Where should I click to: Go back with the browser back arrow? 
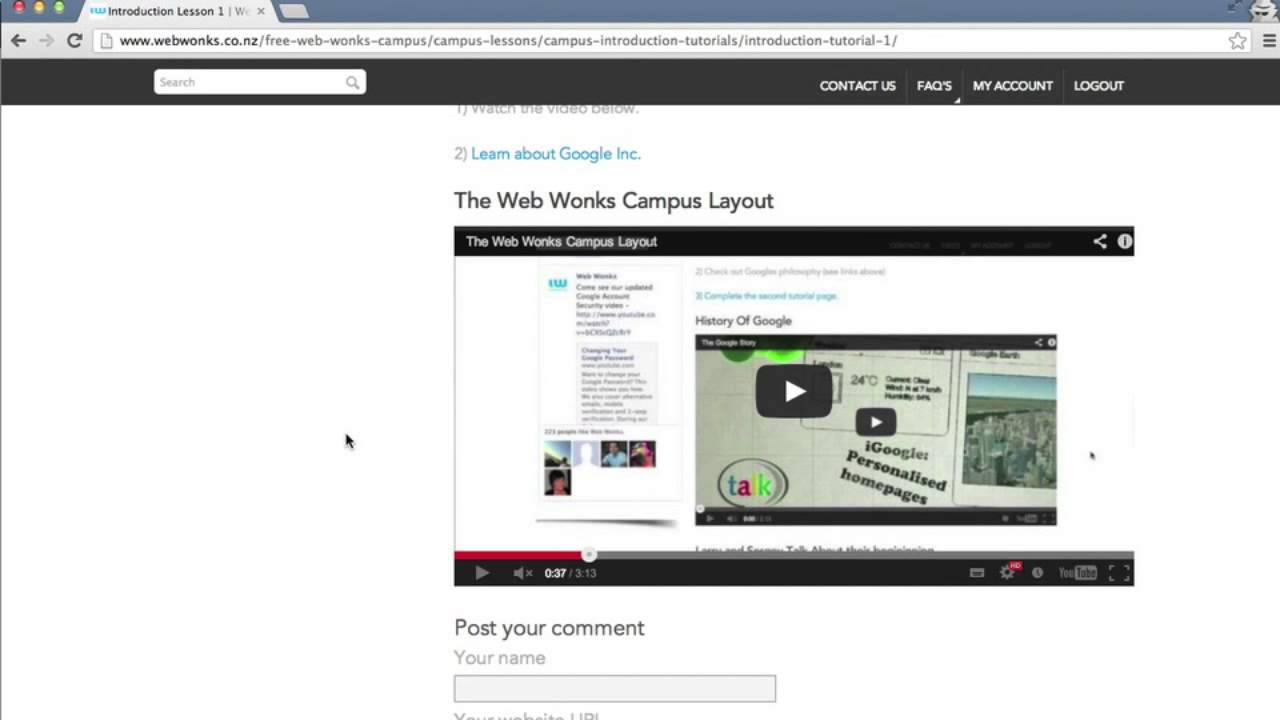coord(18,41)
